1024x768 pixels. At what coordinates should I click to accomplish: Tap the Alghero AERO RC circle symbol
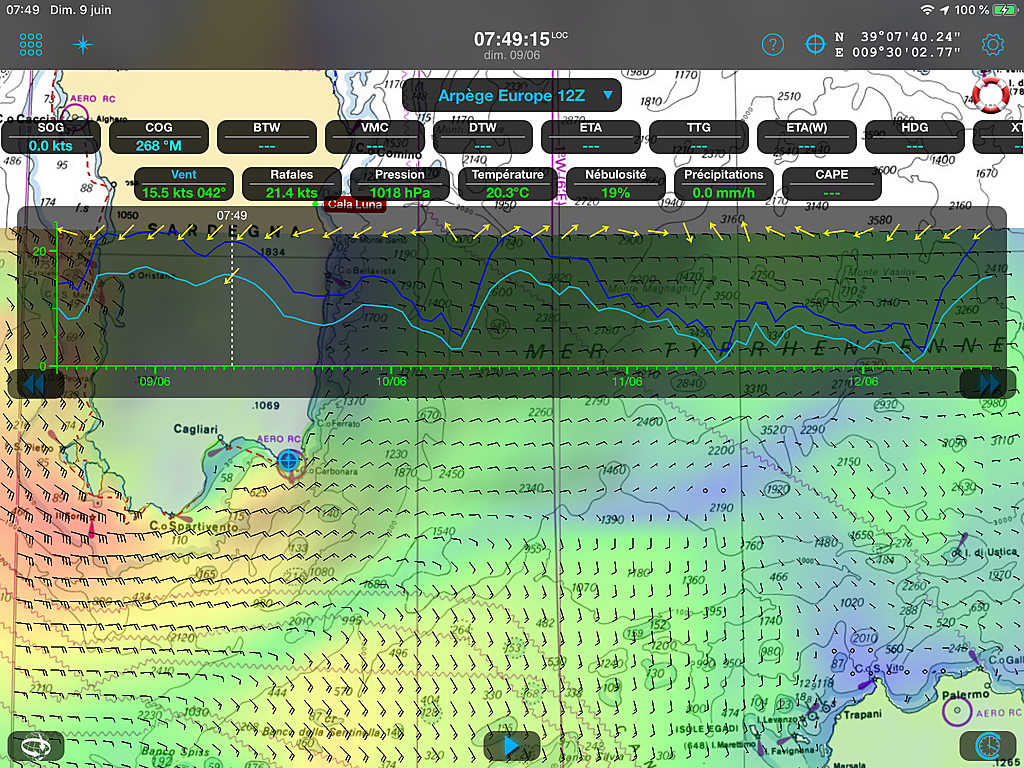pos(76,118)
